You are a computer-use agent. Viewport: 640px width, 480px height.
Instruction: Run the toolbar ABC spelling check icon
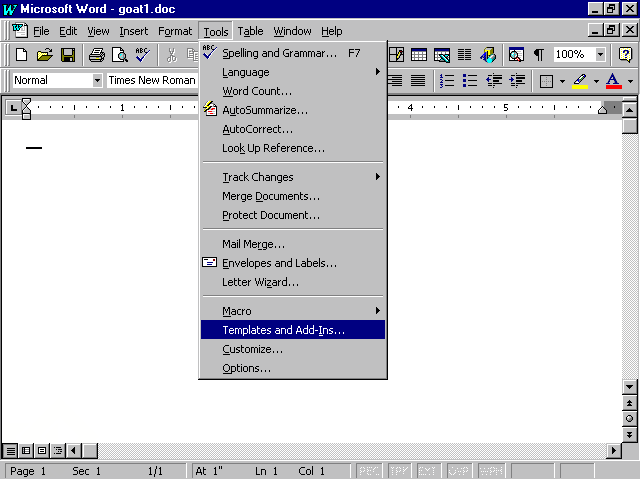(x=143, y=54)
